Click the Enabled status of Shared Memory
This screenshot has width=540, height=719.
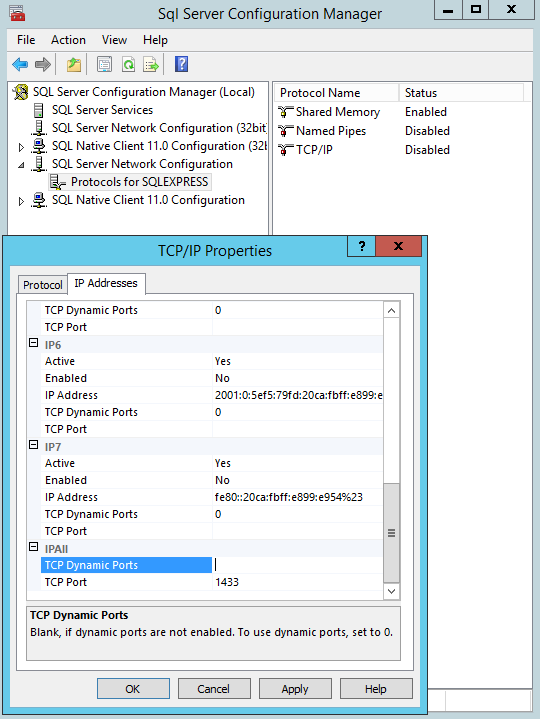[426, 112]
